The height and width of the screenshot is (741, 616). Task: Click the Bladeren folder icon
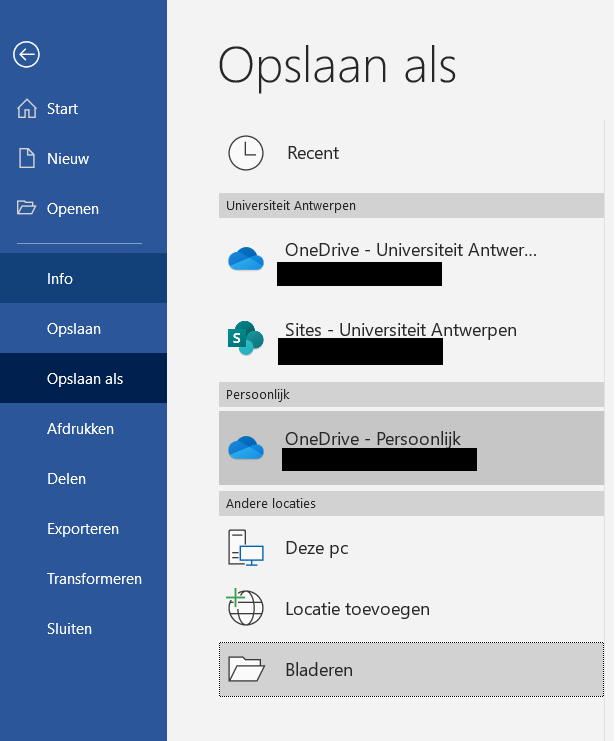pos(246,669)
